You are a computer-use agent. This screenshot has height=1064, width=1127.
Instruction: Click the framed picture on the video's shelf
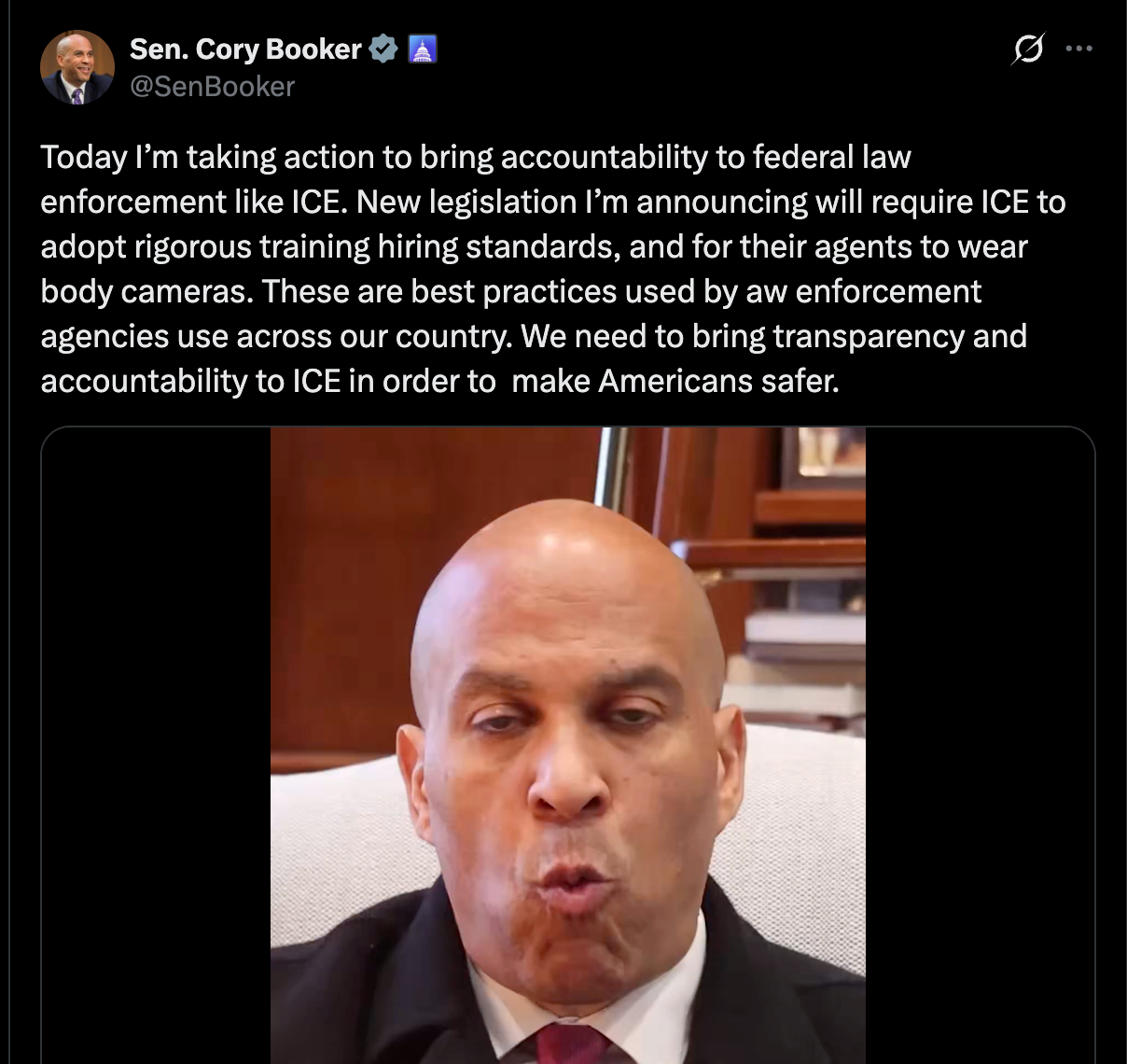pyautogui.click(x=824, y=458)
